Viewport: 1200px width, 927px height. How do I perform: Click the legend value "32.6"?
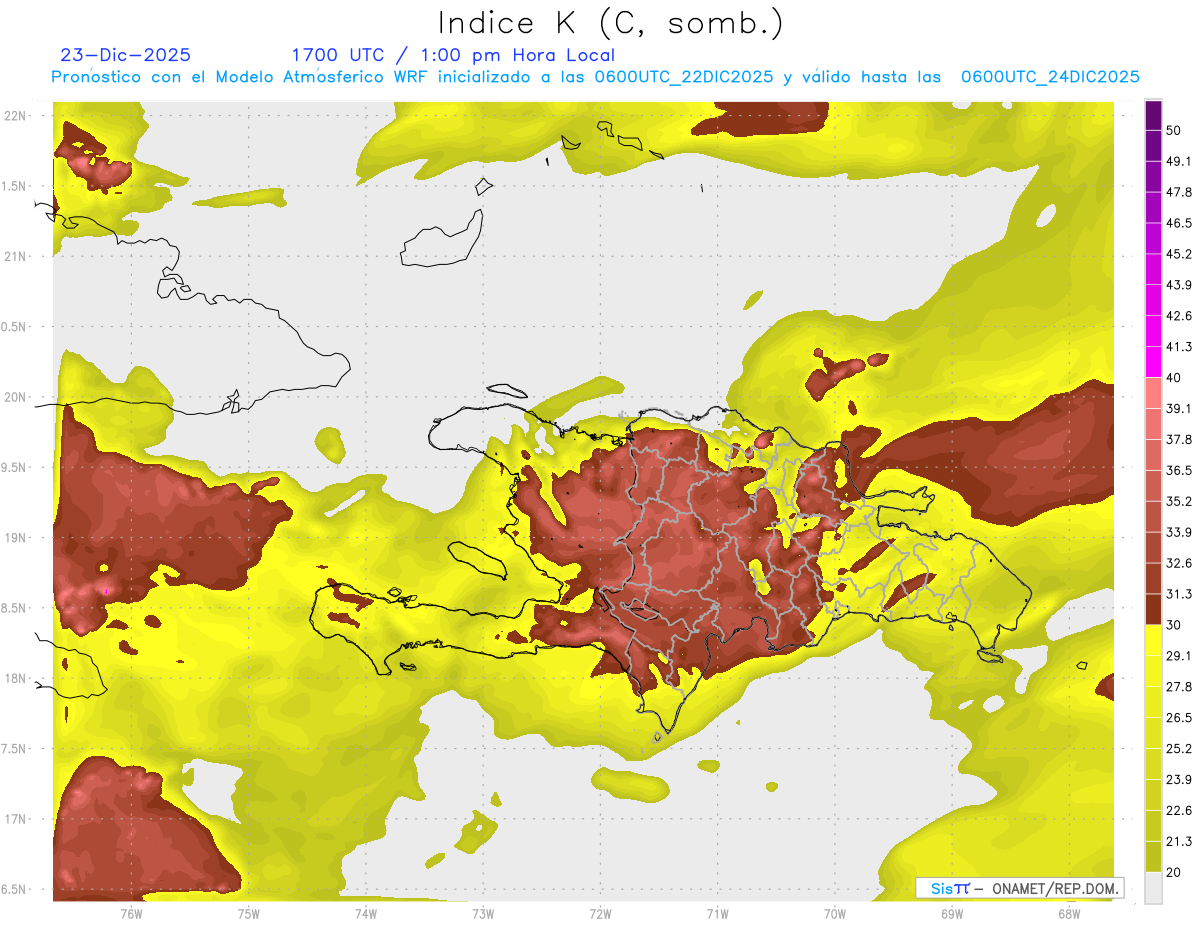pyautogui.click(x=1180, y=563)
